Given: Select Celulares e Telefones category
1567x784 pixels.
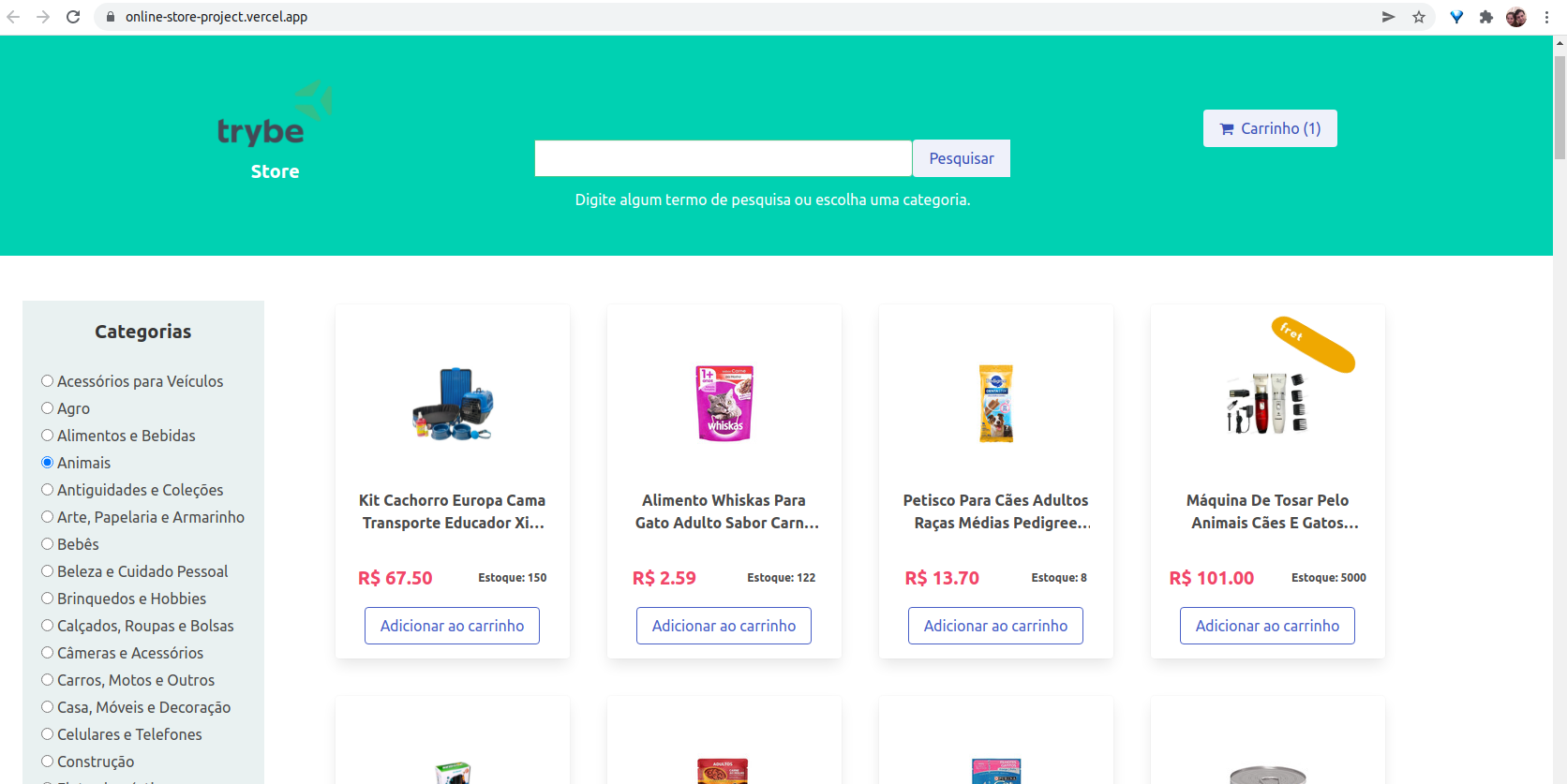Looking at the screenshot, I should pos(122,734).
